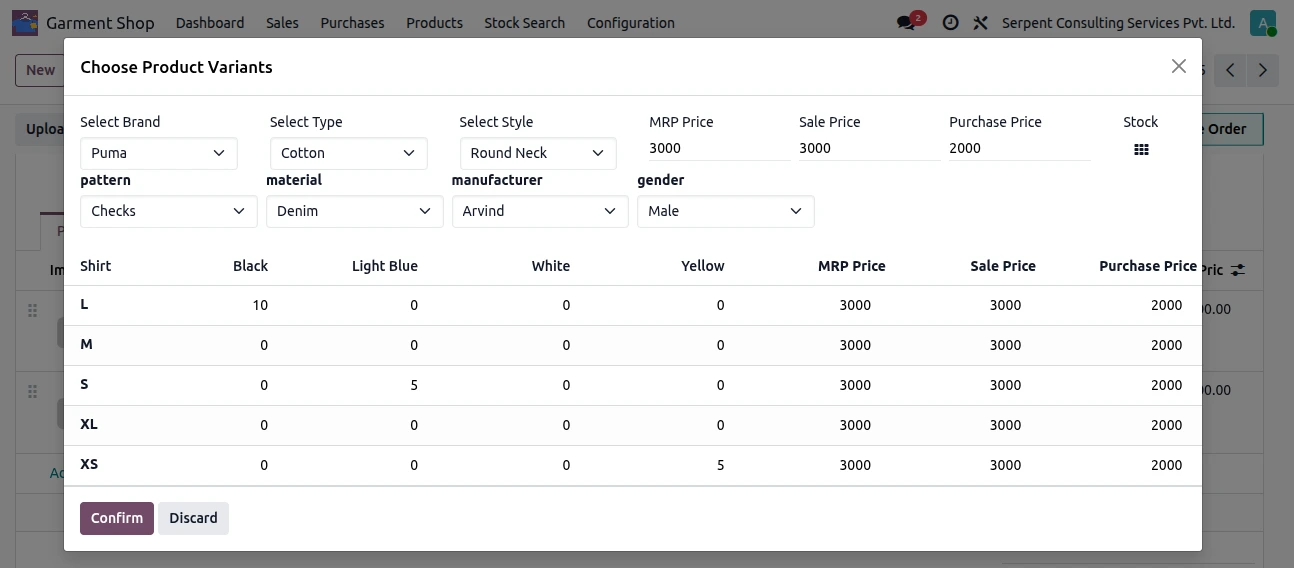
Task: Click the New button behind dialog
Action: [40, 70]
